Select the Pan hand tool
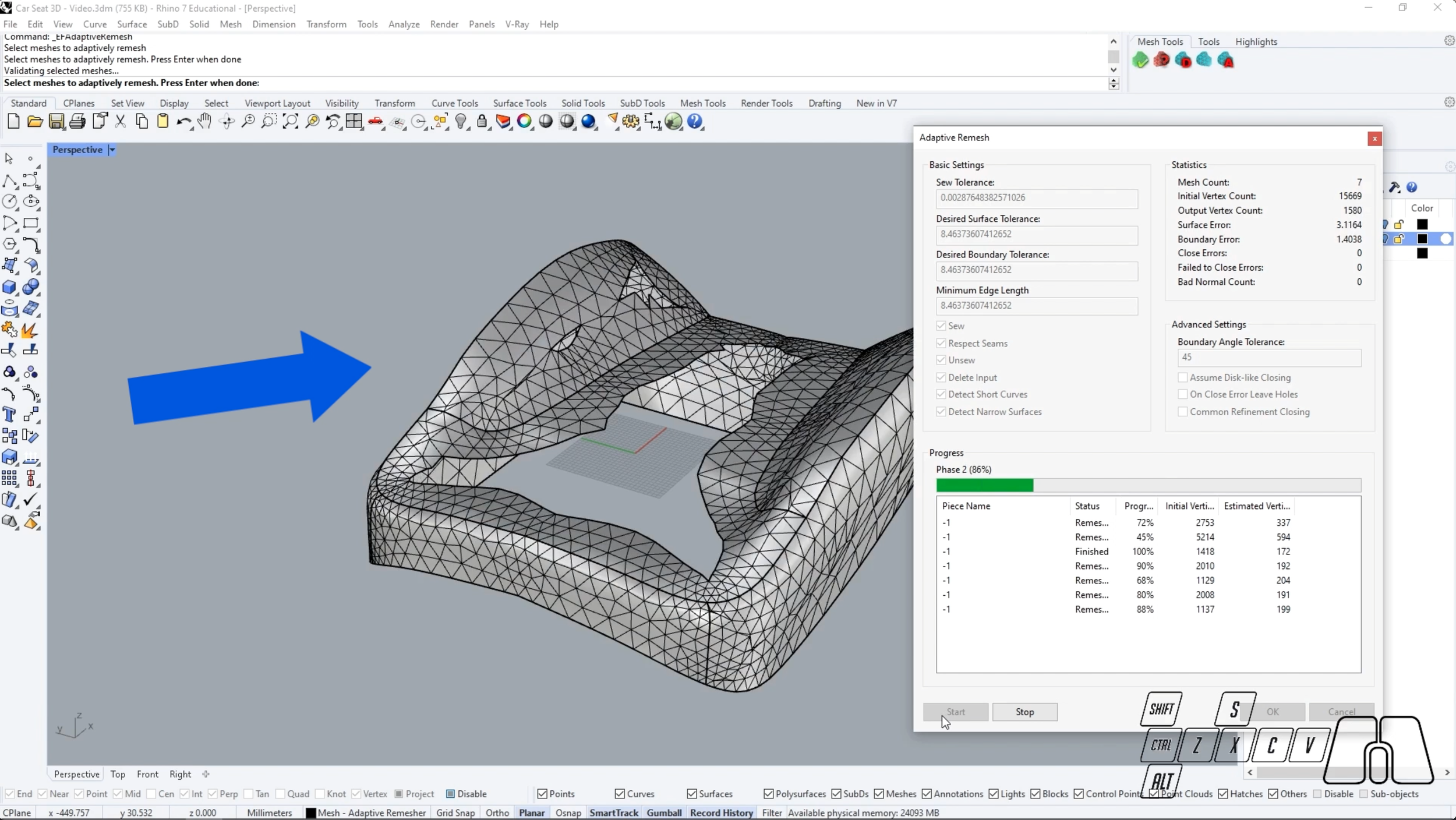This screenshot has width=1456, height=820. (x=204, y=122)
